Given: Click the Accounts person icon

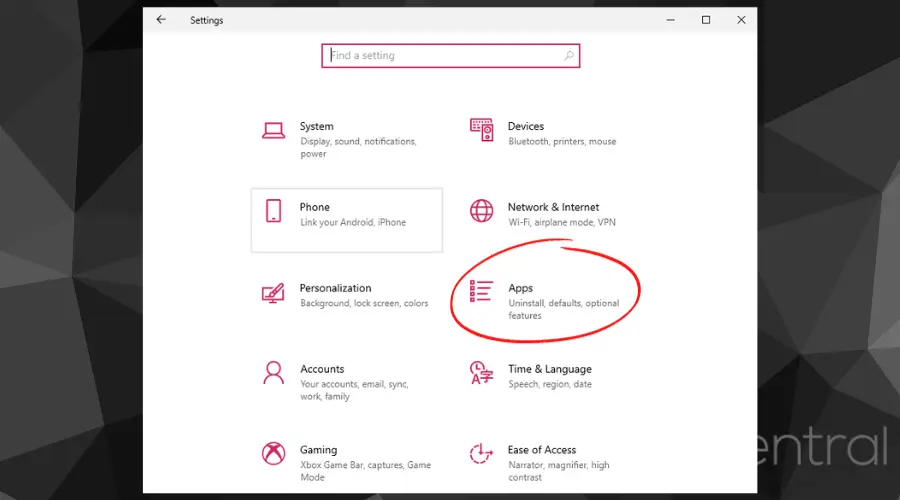Looking at the screenshot, I should [x=273, y=373].
